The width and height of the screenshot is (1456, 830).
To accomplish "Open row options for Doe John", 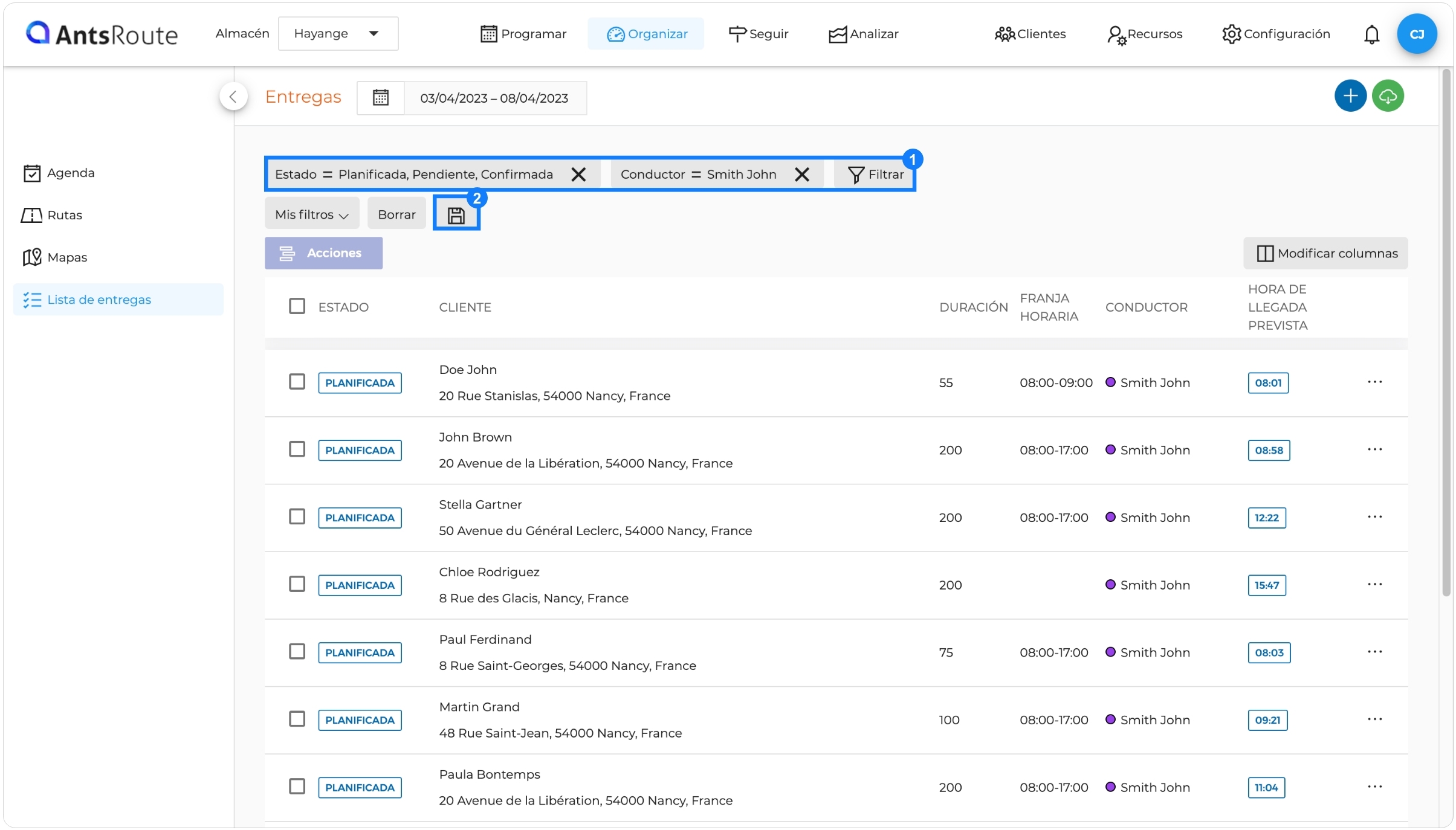I will click(x=1374, y=382).
